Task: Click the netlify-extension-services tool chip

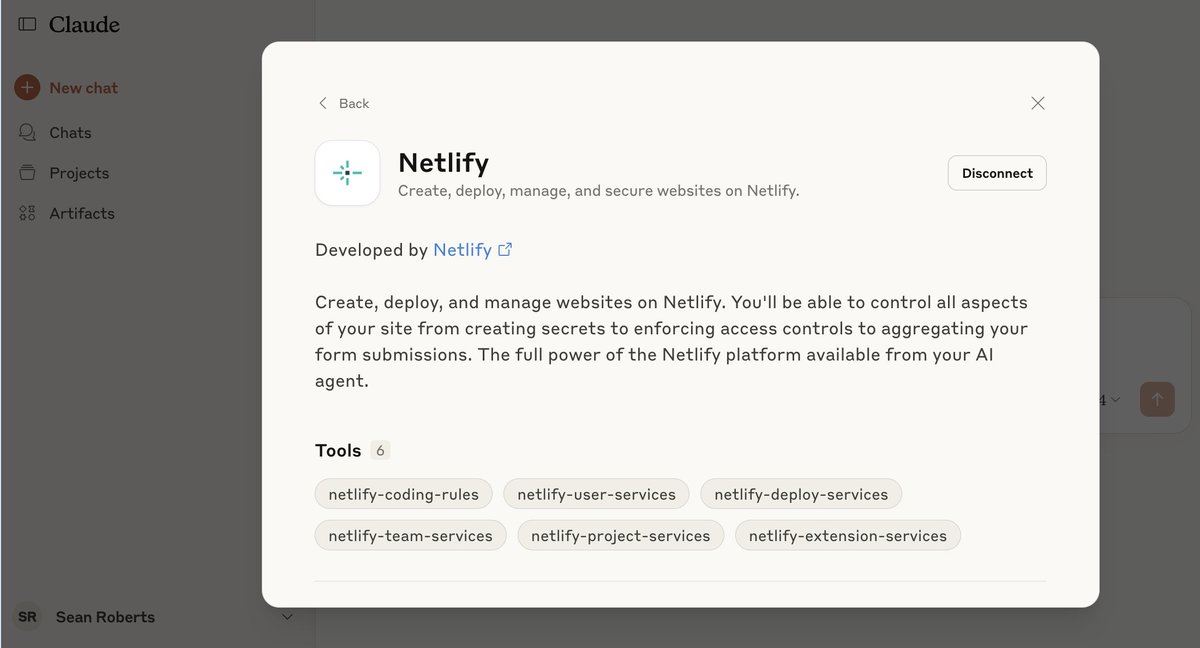Action: (848, 535)
